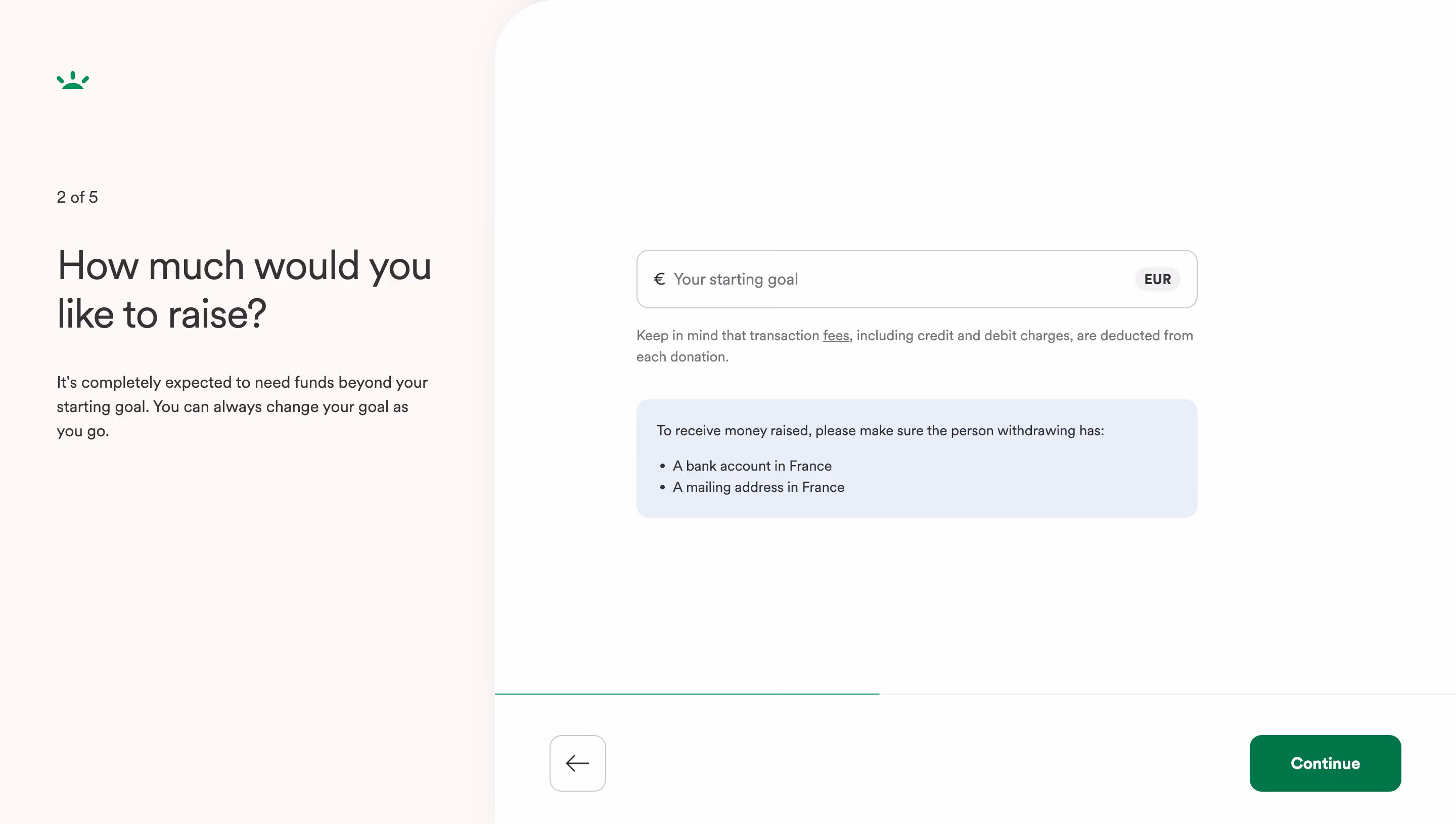1456x824 pixels.
Task: Click the Continue button
Action: [x=1325, y=763]
